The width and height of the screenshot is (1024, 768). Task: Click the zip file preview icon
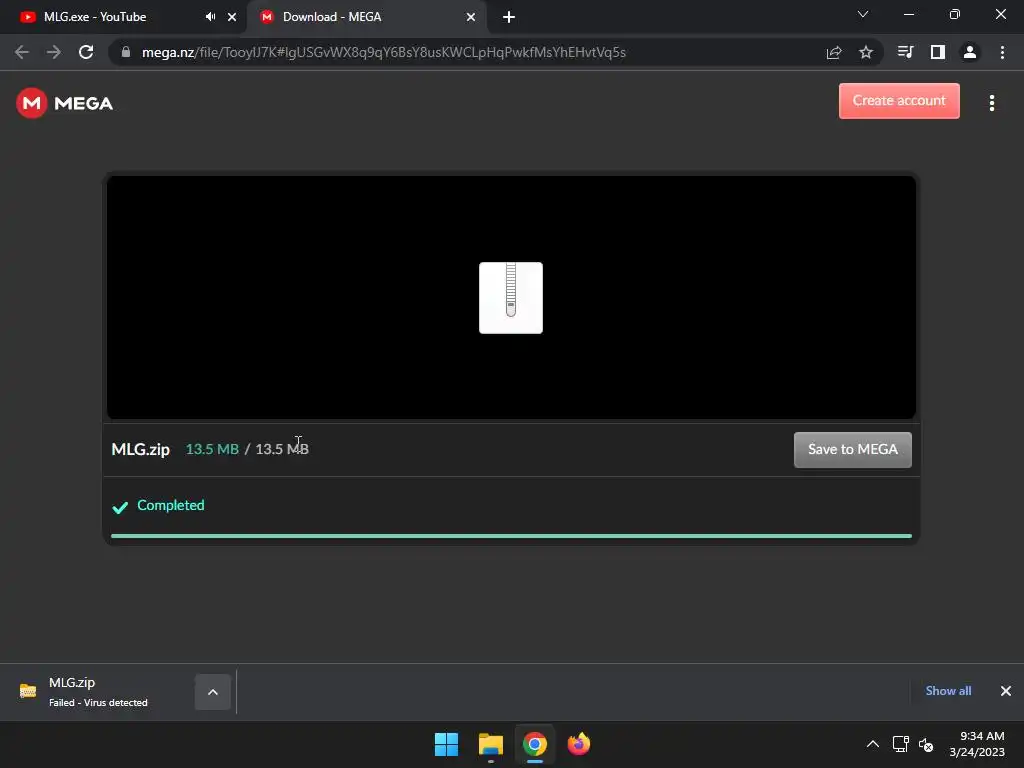[x=511, y=298]
